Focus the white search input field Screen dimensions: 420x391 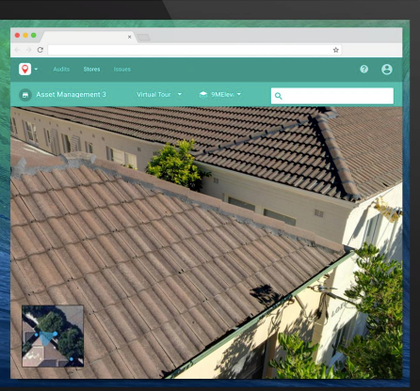click(x=332, y=96)
